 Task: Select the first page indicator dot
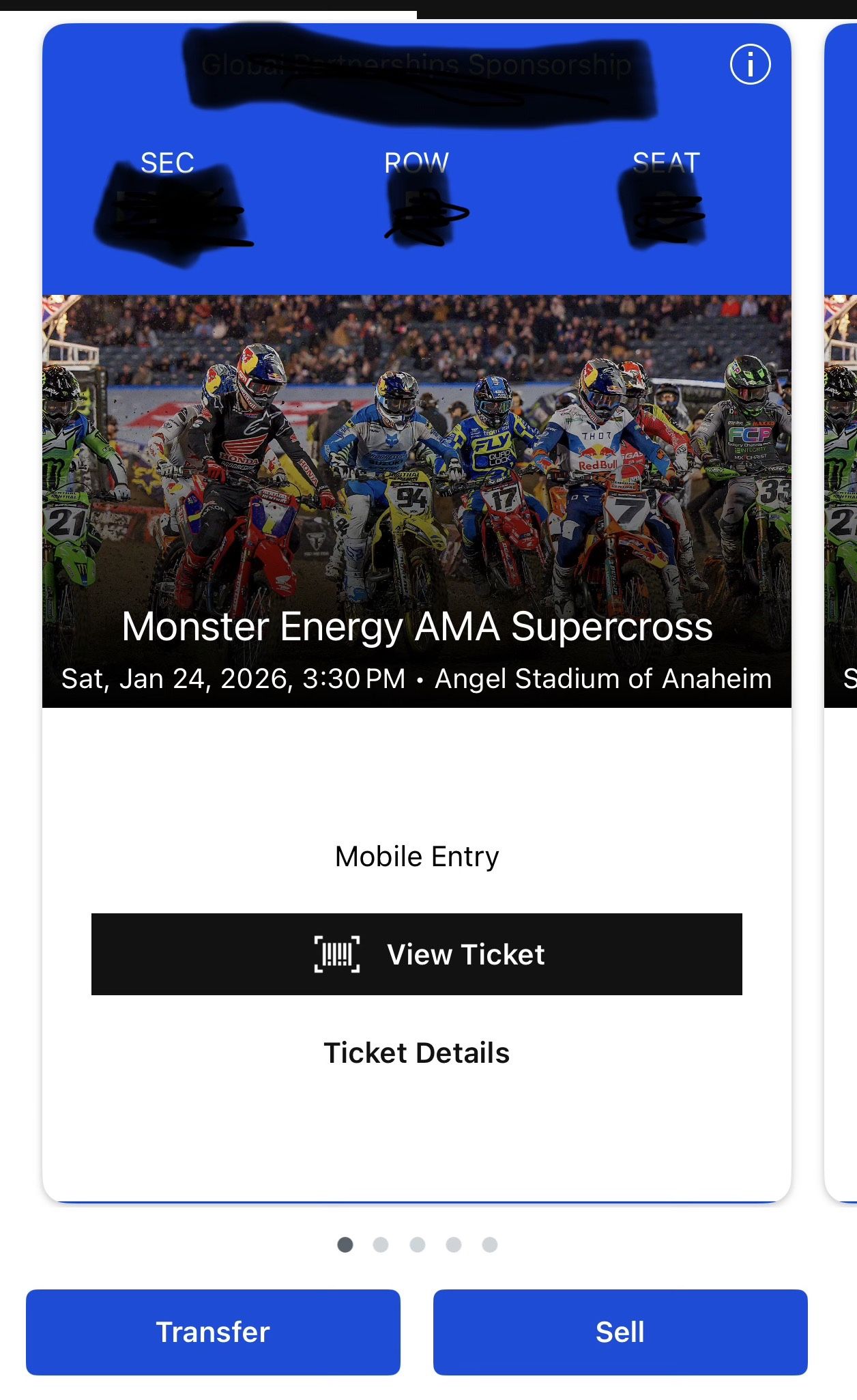point(345,1244)
